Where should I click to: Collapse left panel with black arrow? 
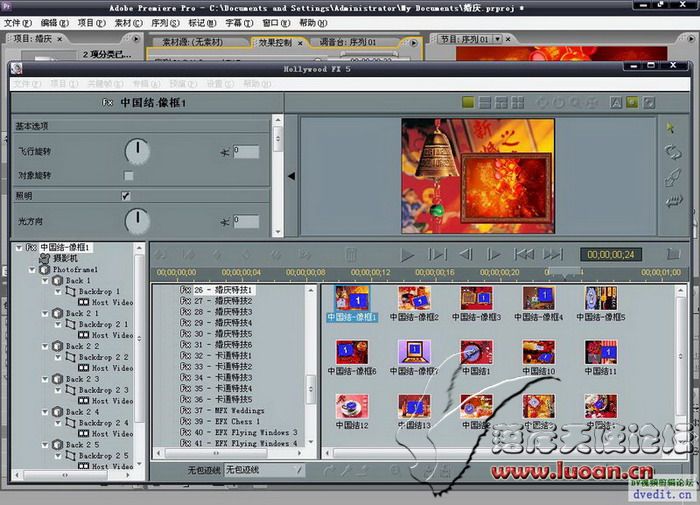pos(292,176)
